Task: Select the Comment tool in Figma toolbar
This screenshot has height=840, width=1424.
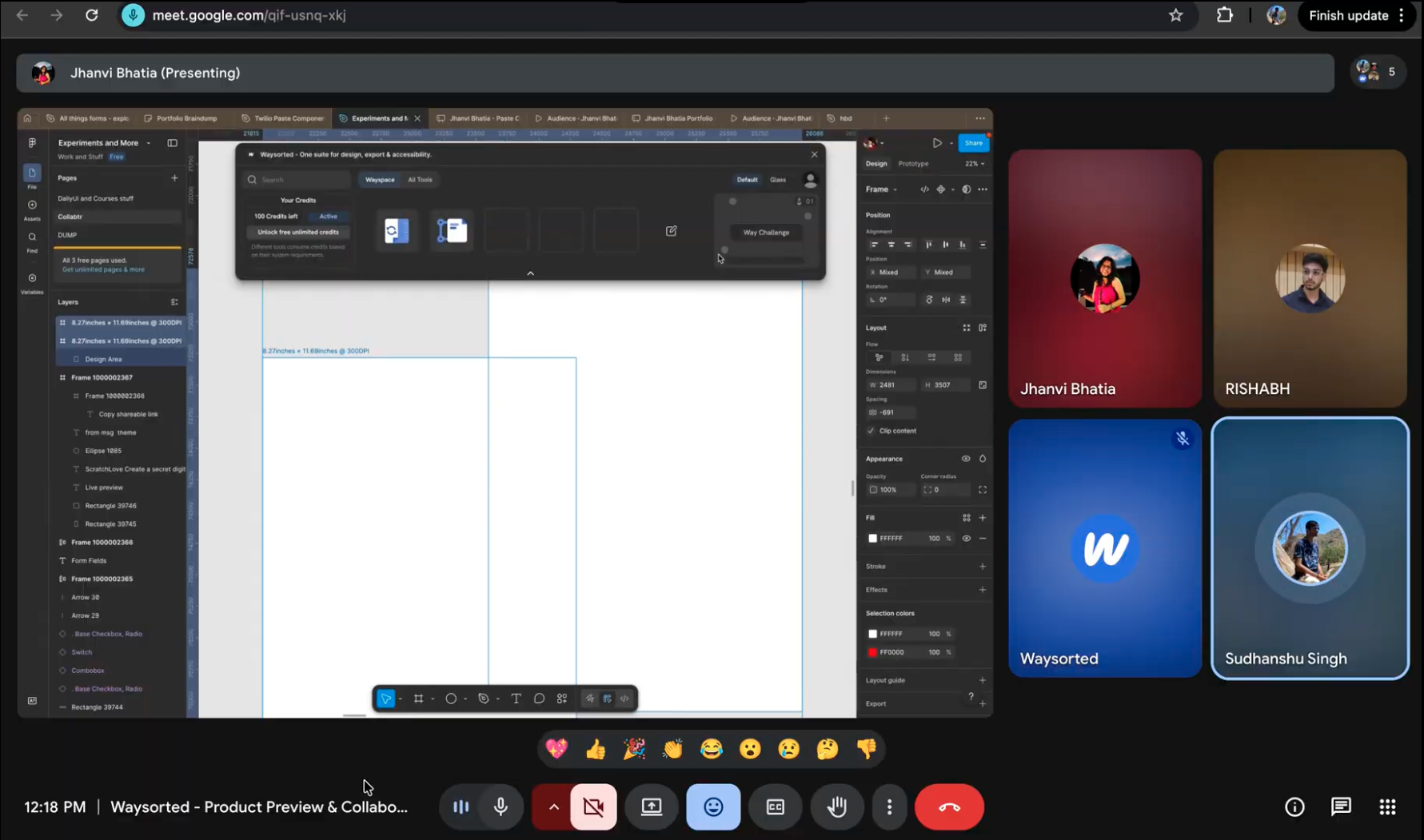Action: 540,699
